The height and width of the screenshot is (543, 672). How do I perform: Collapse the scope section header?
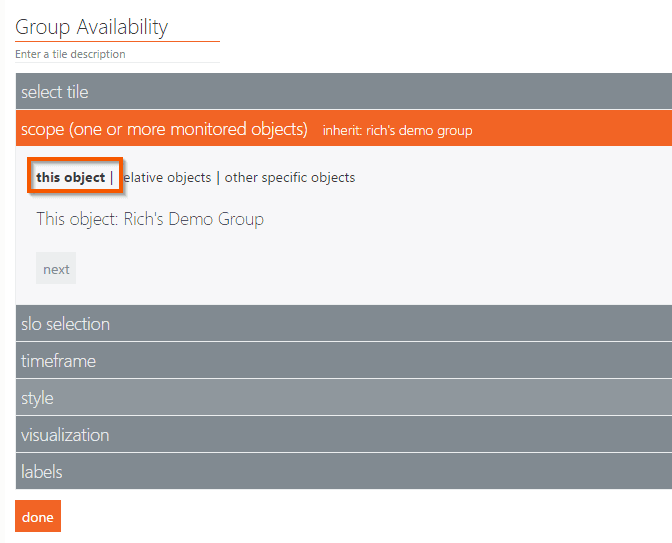click(x=164, y=129)
